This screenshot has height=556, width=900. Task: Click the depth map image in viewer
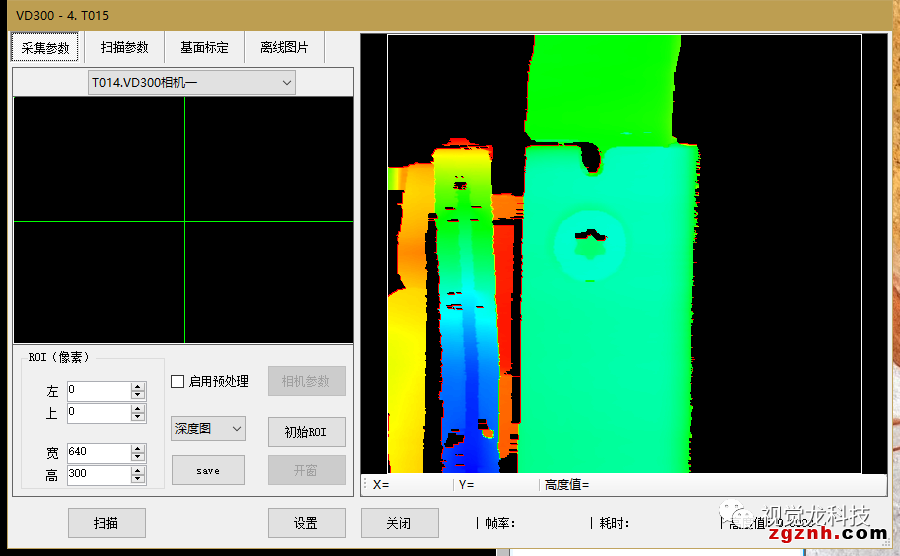click(x=624, y=254)
